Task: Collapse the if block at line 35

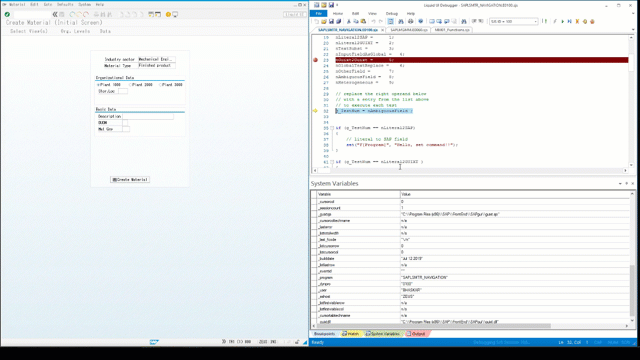Action: (332, 128)
